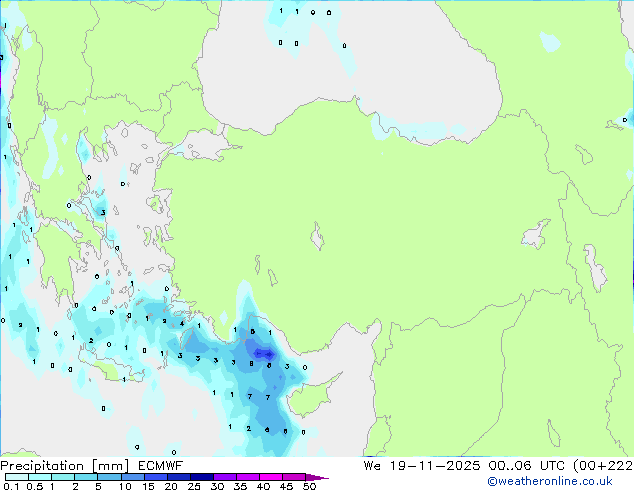Pick the legend swatch between 35 and 40
The image size is (634, 490).
[x=247, y=477]
